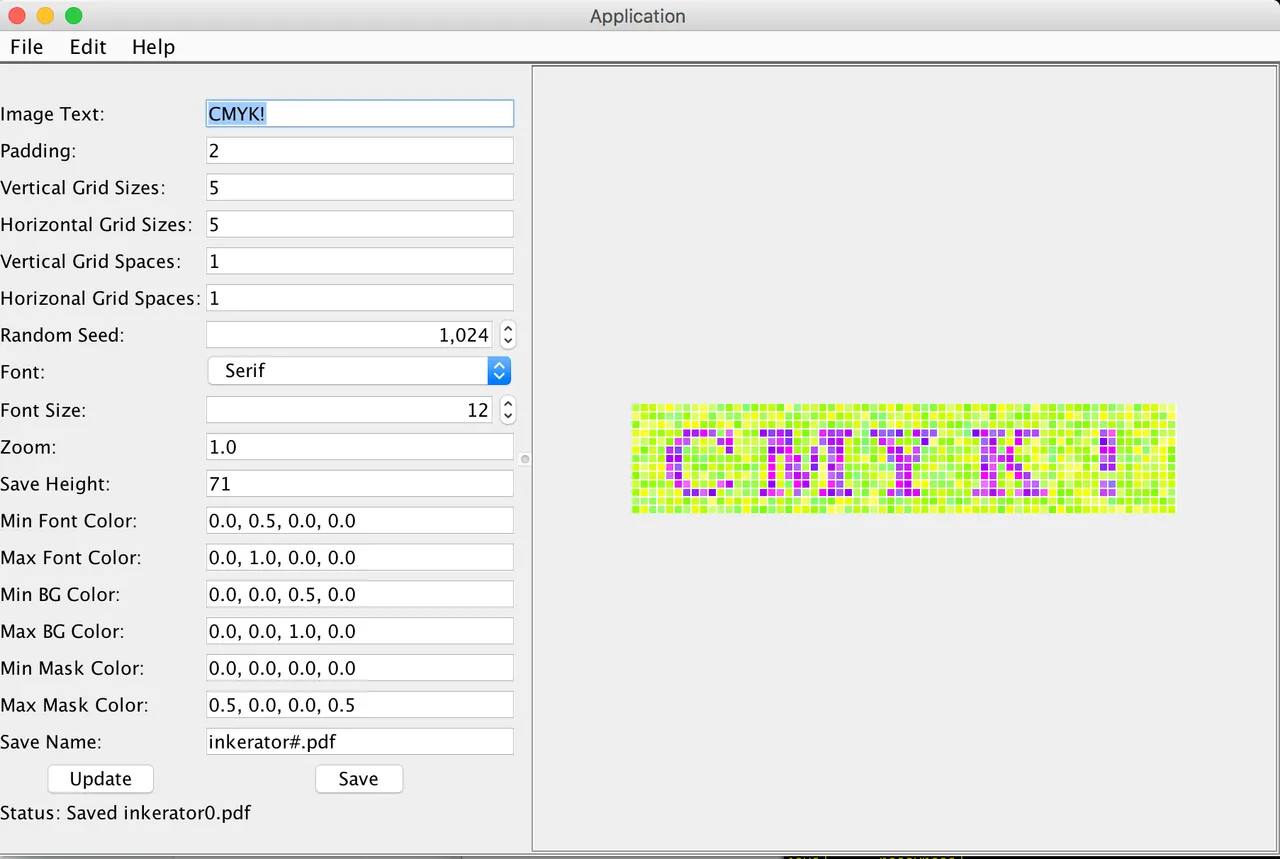Viewport: 1280px width, 859px height.
Task: Click the Save Name input field
Action: pyautogui.click(x=360, y=742)
